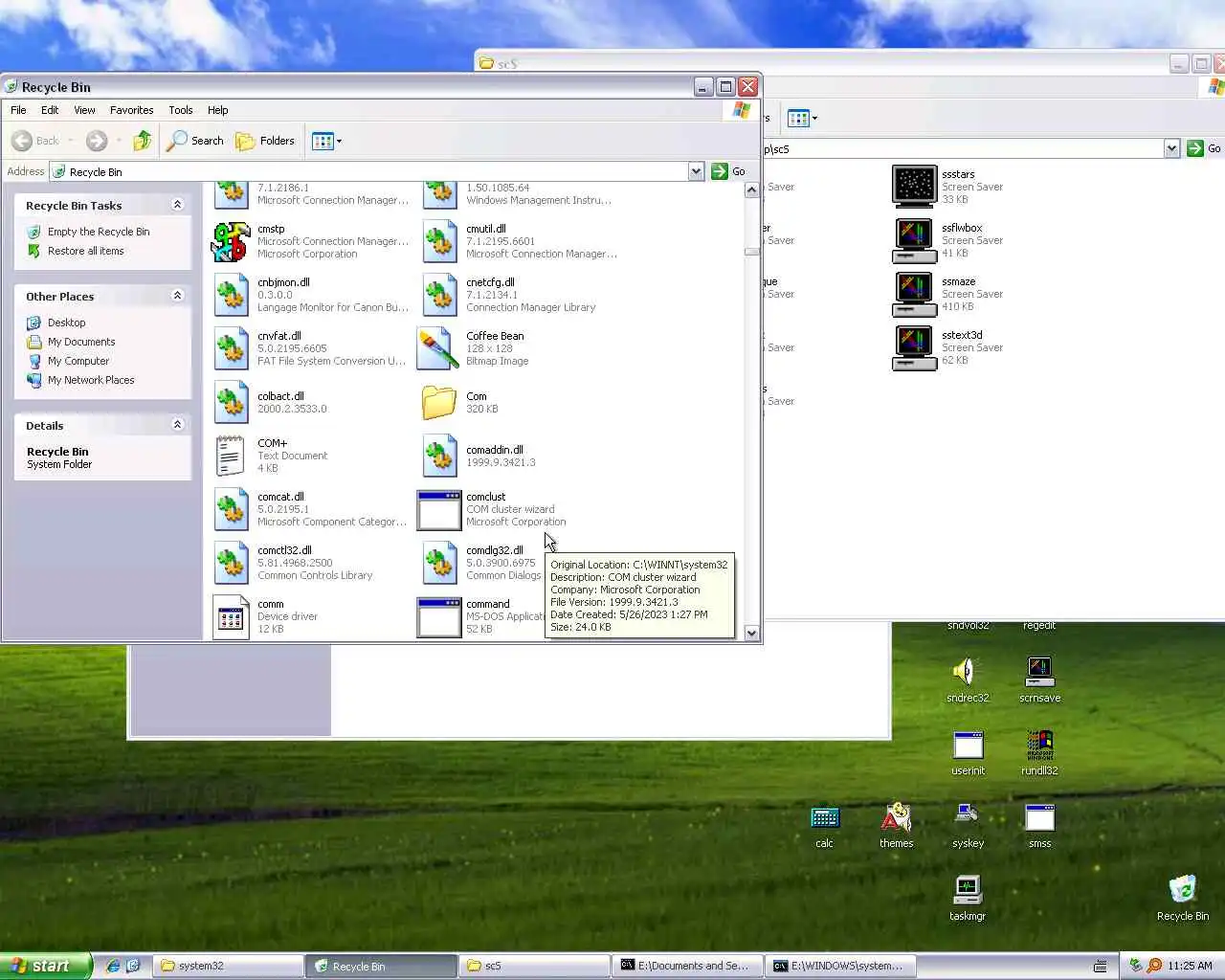Select comaddin.dll file icon

[439, 457]
